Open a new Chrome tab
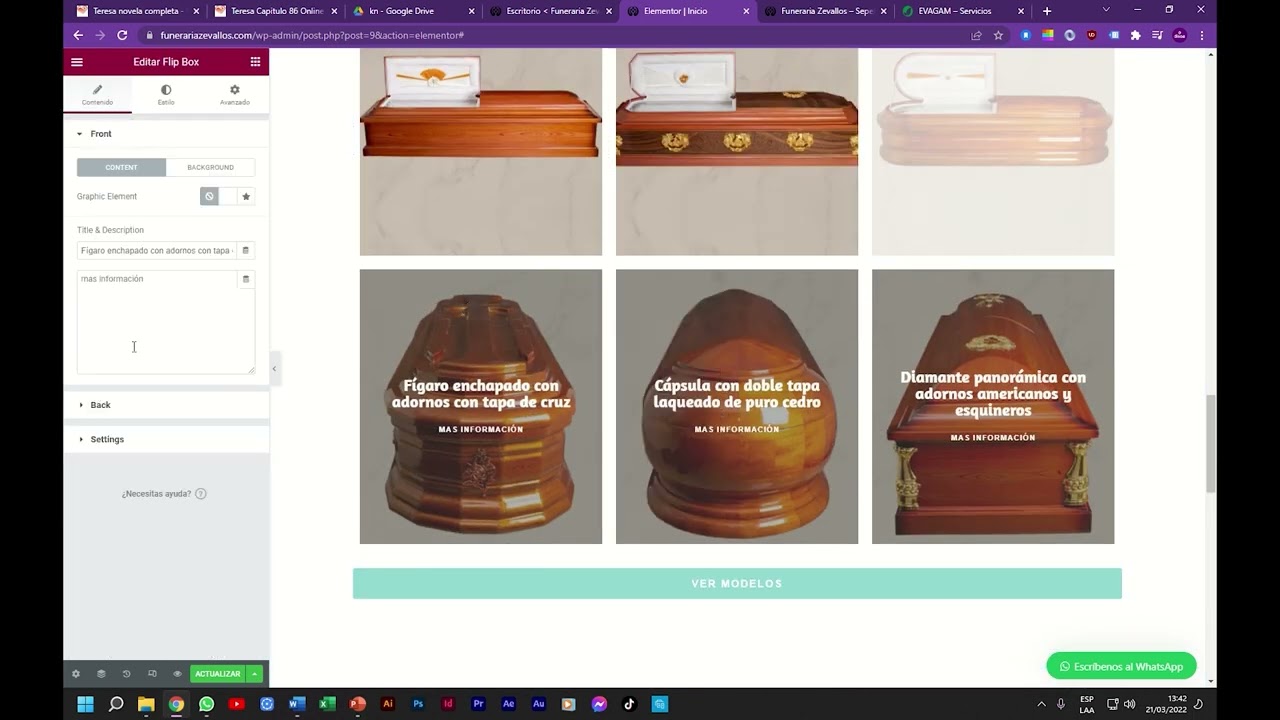The height and width of the screenshot is (720, 1280). [x=1047, y=11]
